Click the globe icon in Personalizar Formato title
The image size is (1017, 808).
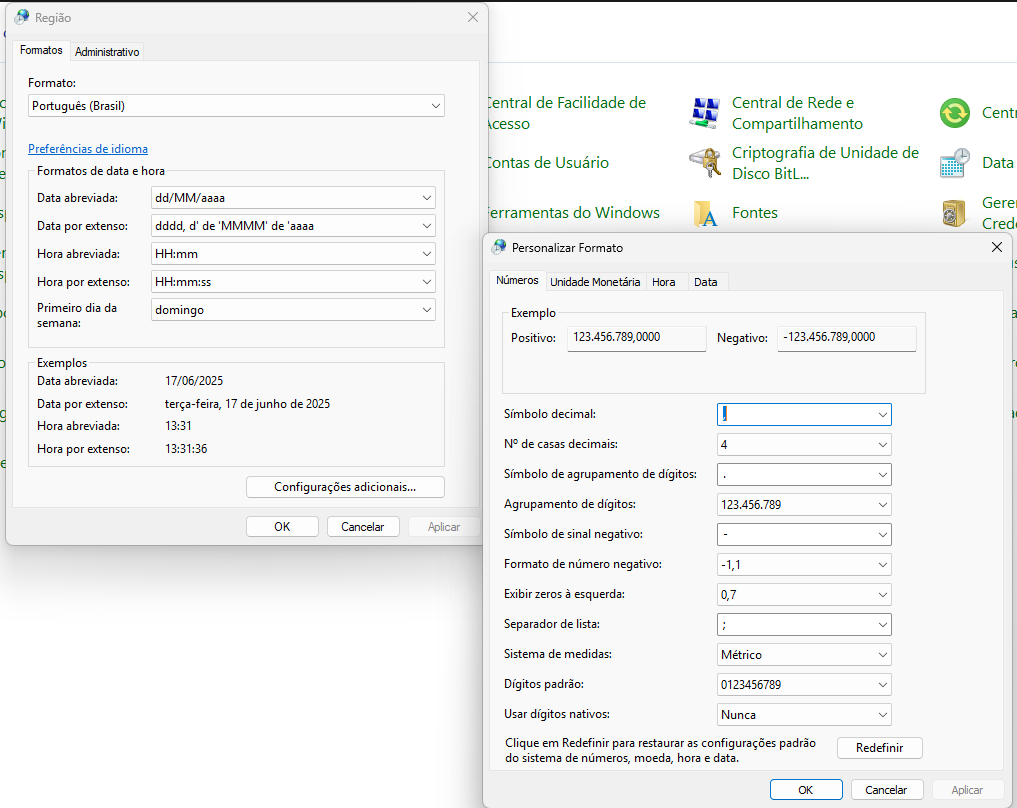(499, 246)
